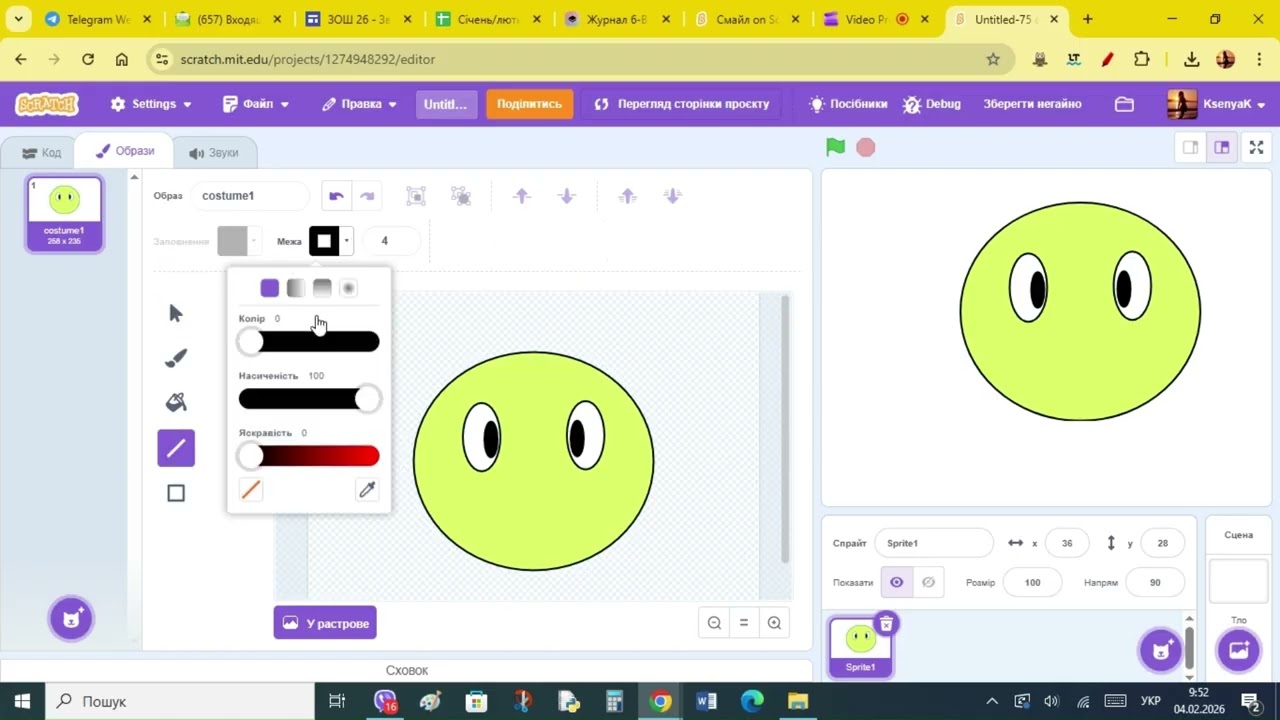
Task: Open the Choose a Backdrop button
Action: coord(1238,651)
